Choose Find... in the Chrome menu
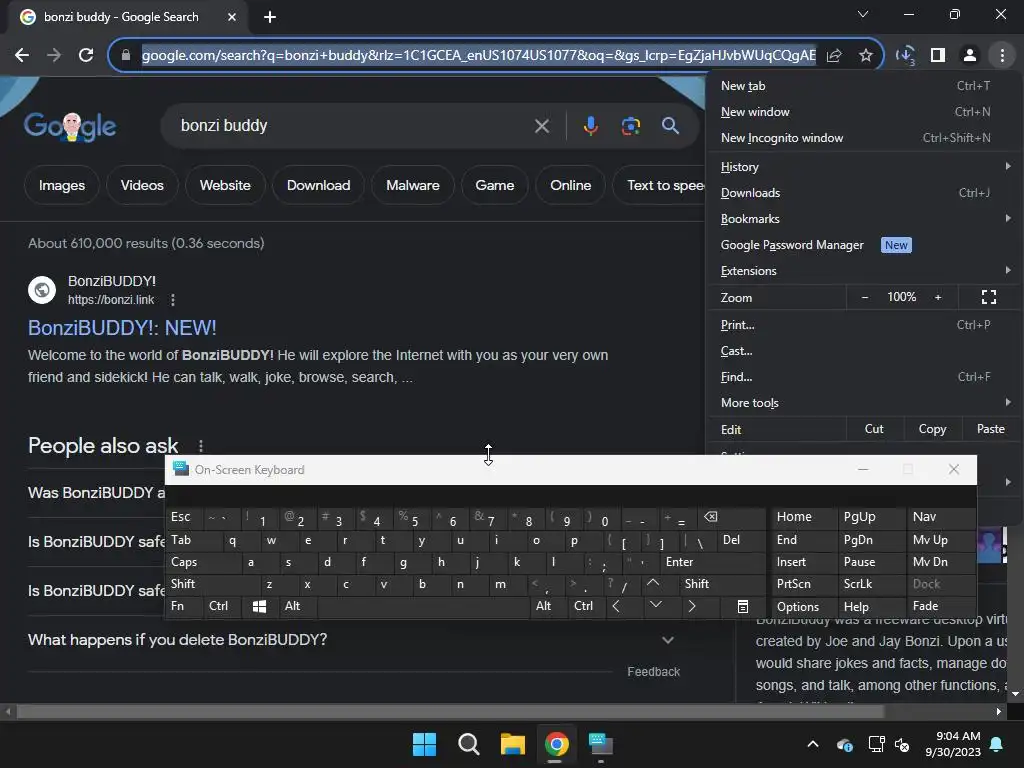1024x768 pixels. click(865, 377)
